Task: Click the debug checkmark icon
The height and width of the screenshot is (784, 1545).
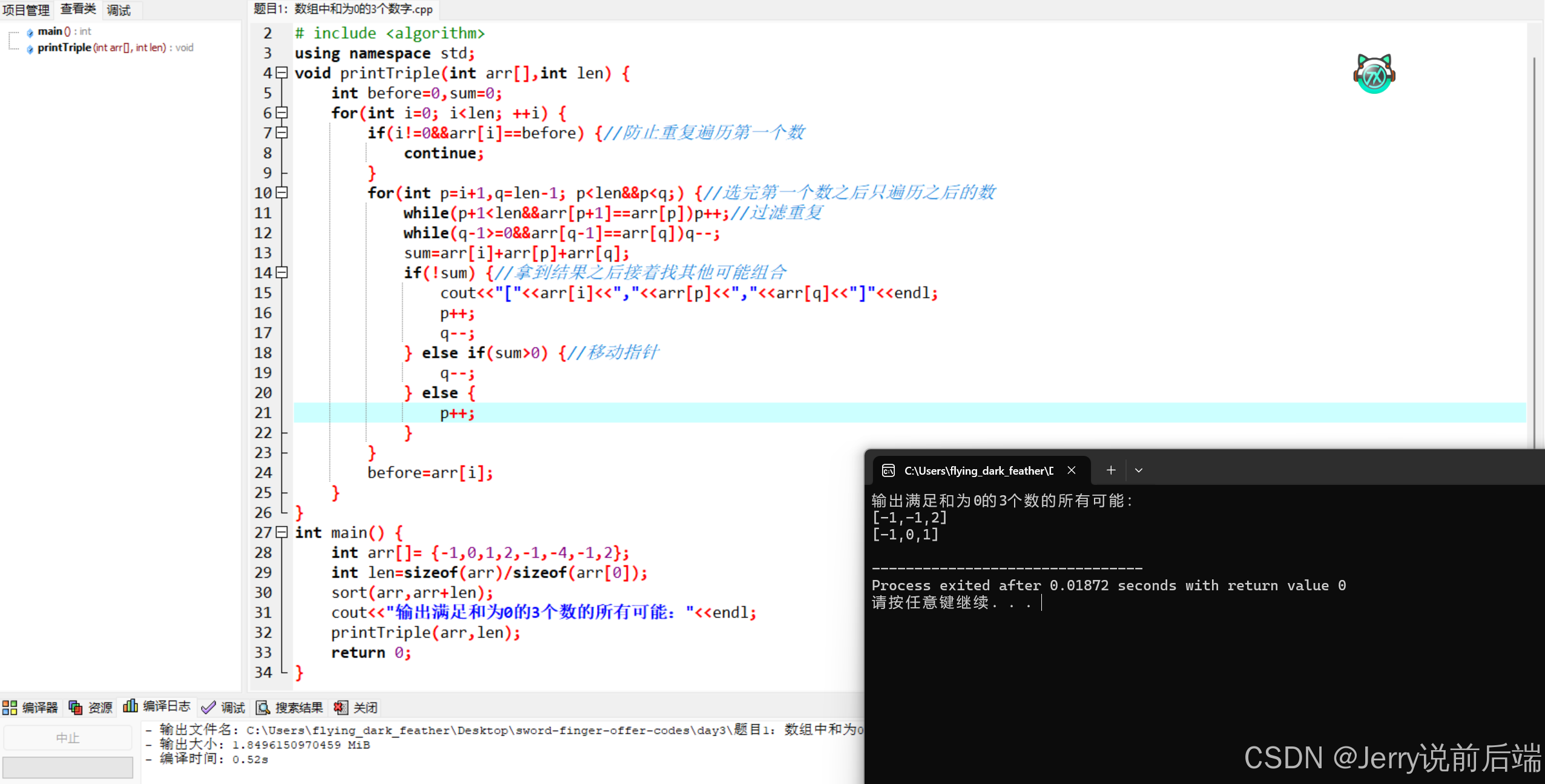Action: point(208,707)
